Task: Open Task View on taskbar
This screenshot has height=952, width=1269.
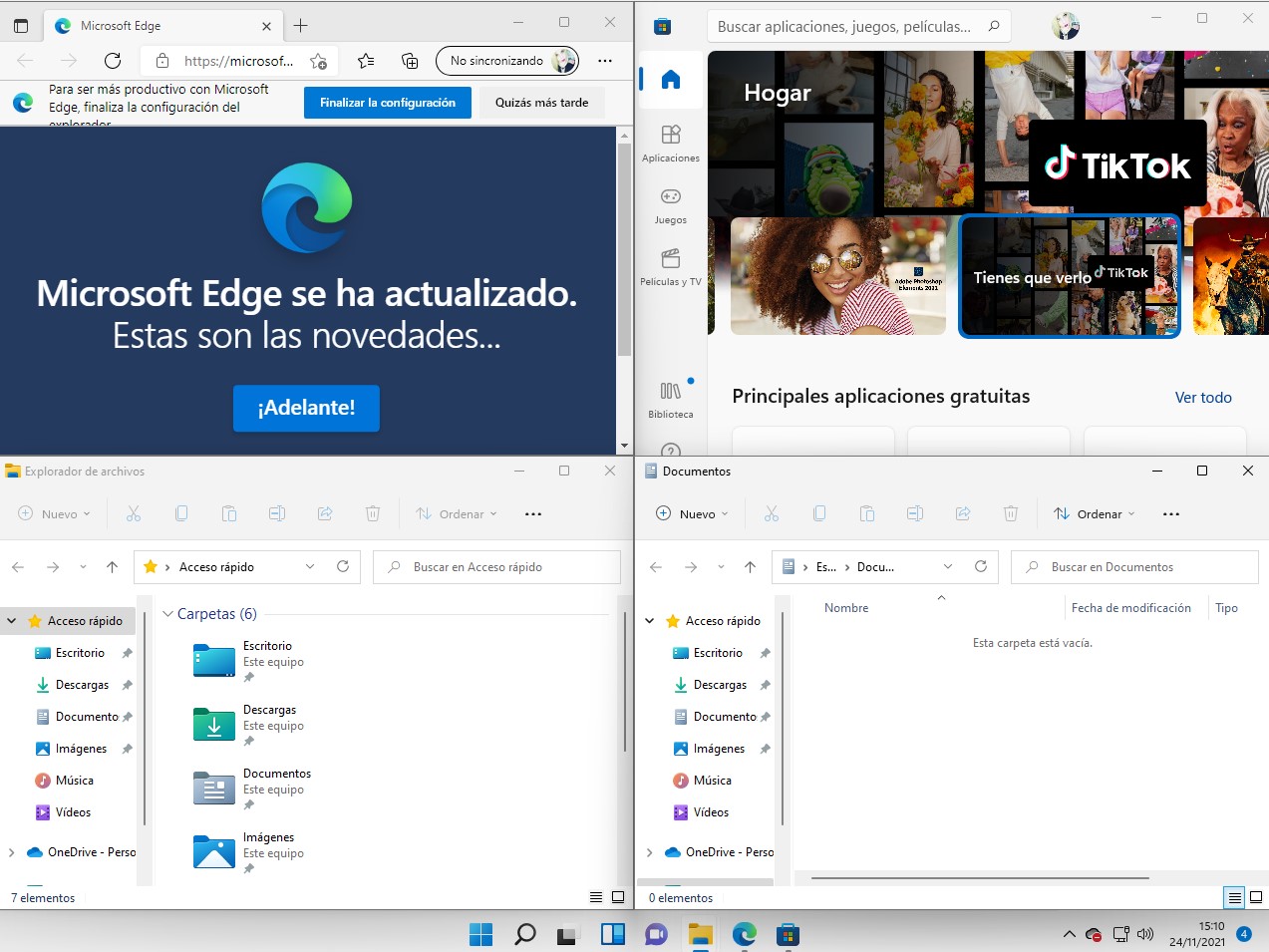Action: coord(568,934)
